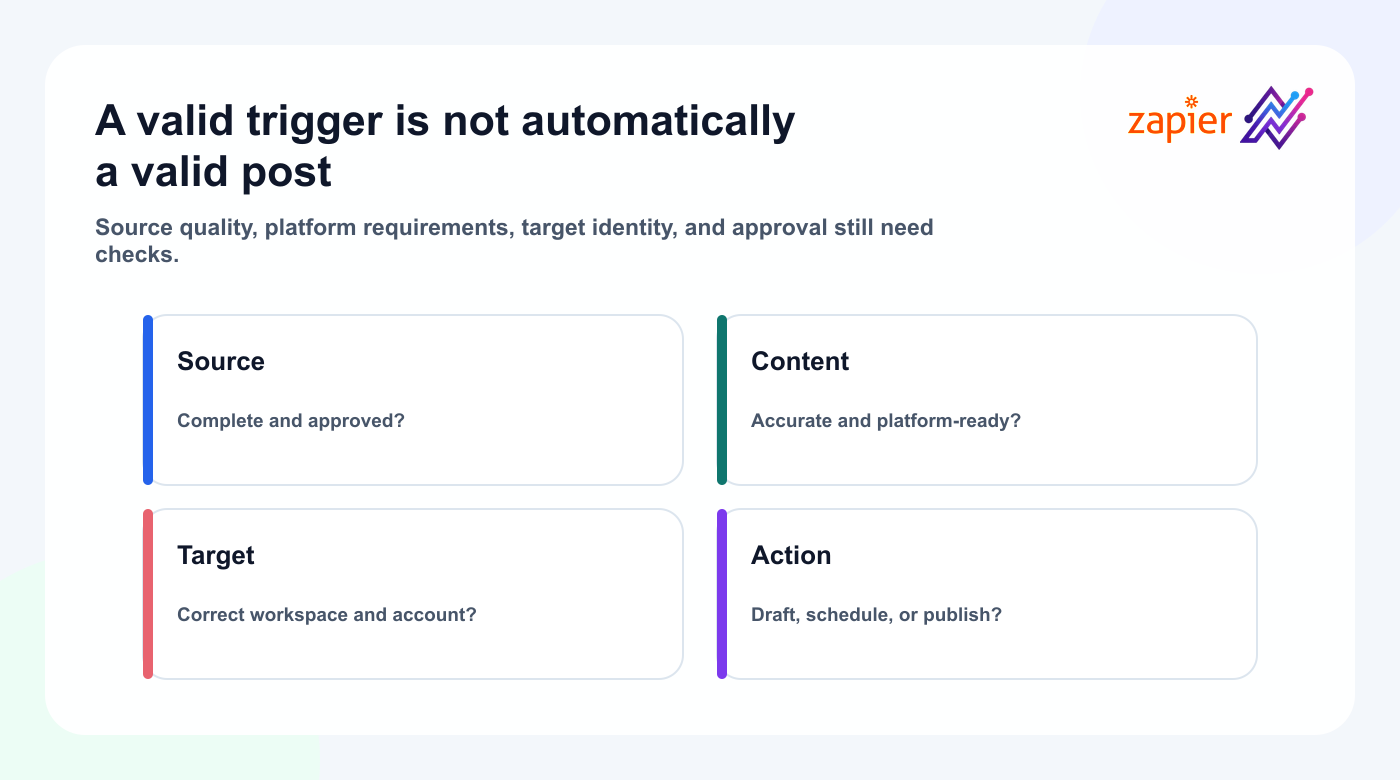This screenshot has width=1400, height=780.
Task: Click the text "Complete and approved?"
Action: coord(291,420)
